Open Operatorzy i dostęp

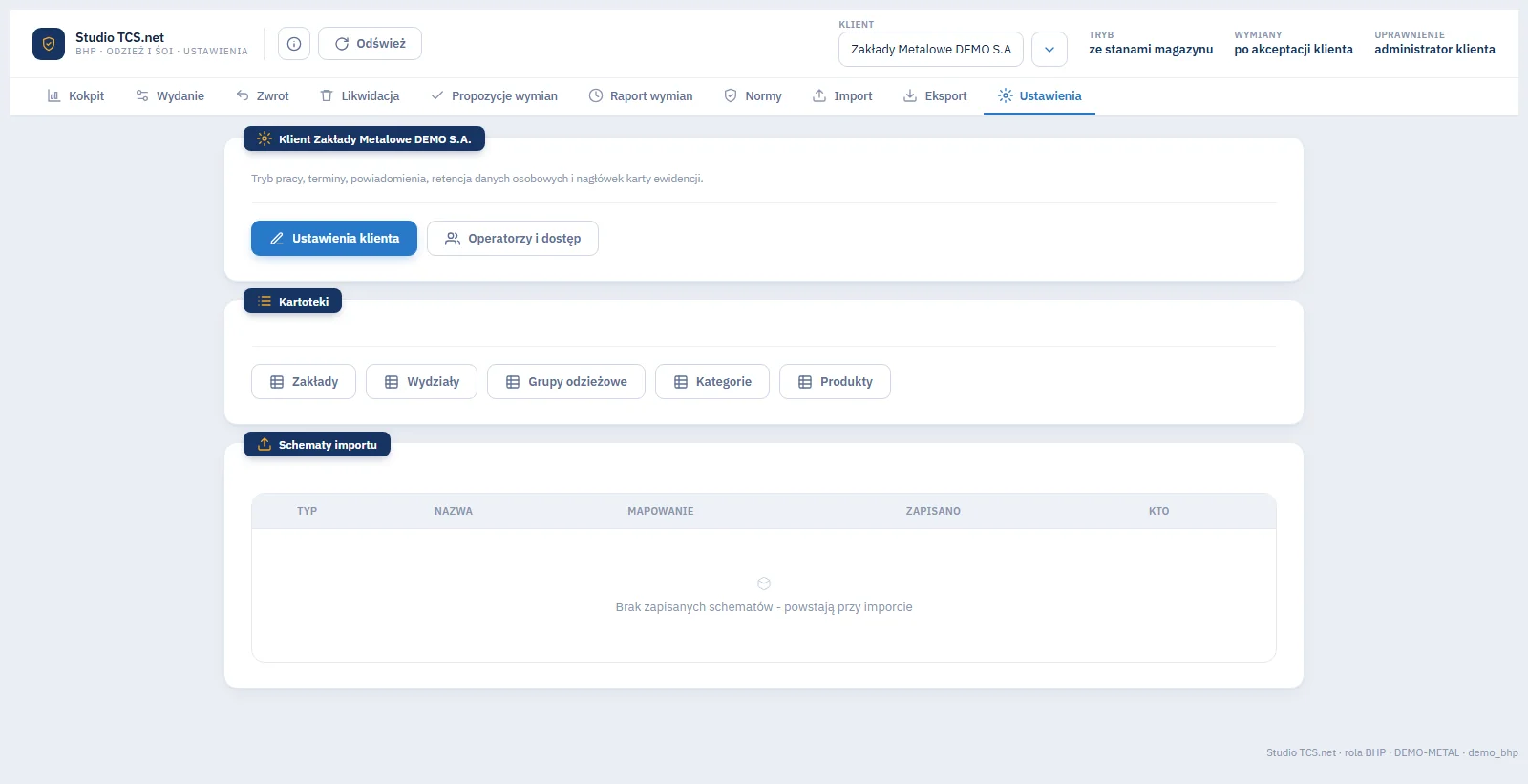pyautogui.click(x=513, y=239)
